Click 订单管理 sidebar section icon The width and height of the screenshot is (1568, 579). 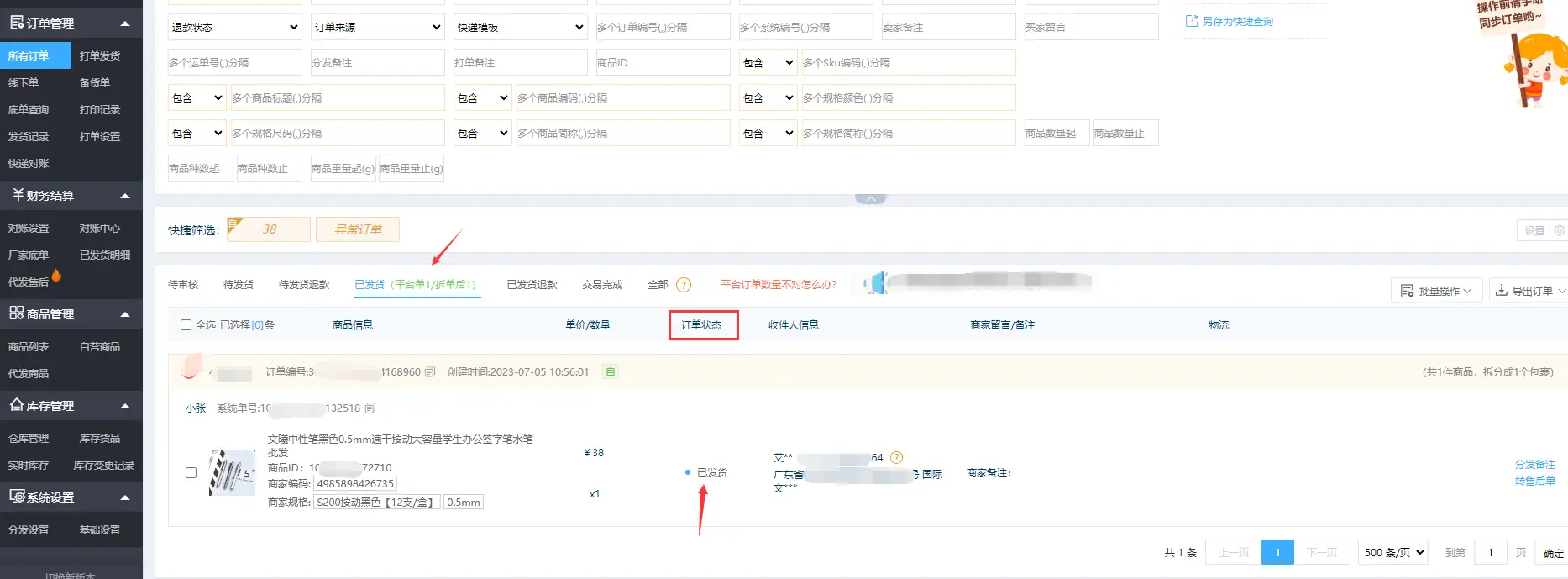[16, 23]
